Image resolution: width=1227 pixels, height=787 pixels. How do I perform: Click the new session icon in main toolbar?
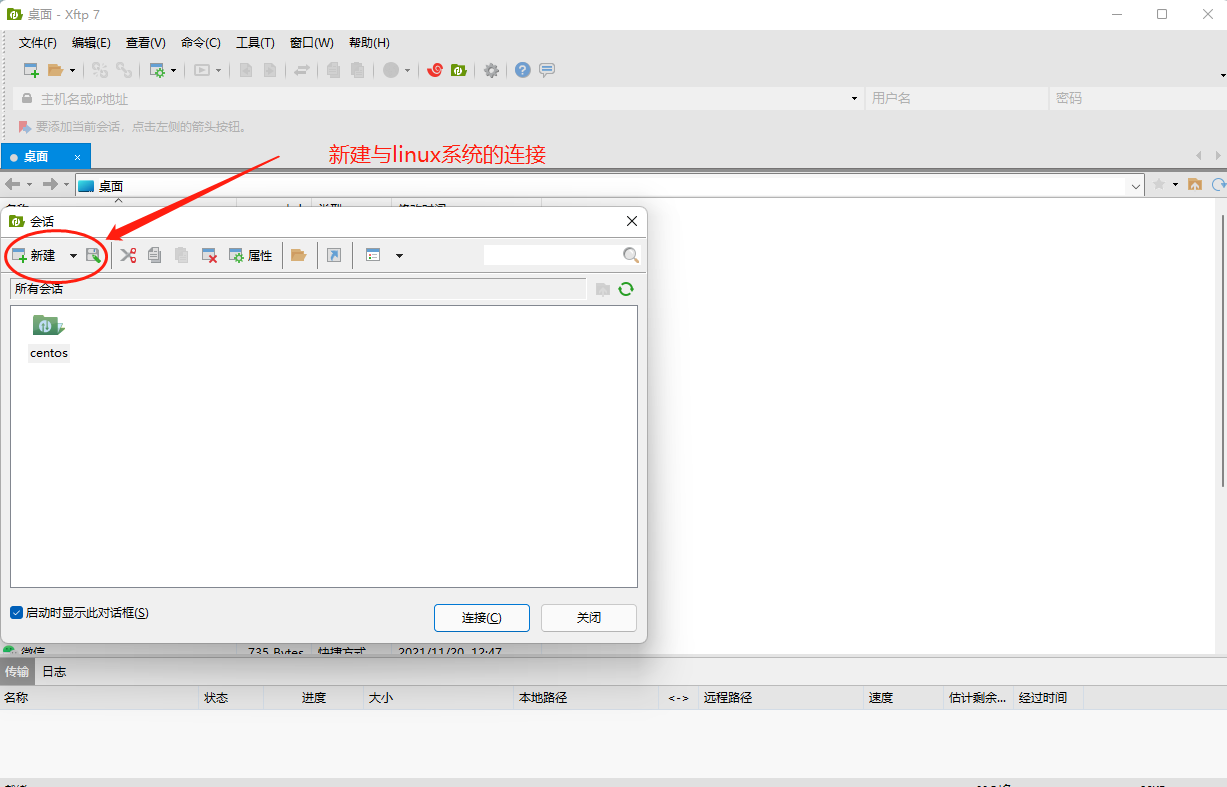point(31,70)
